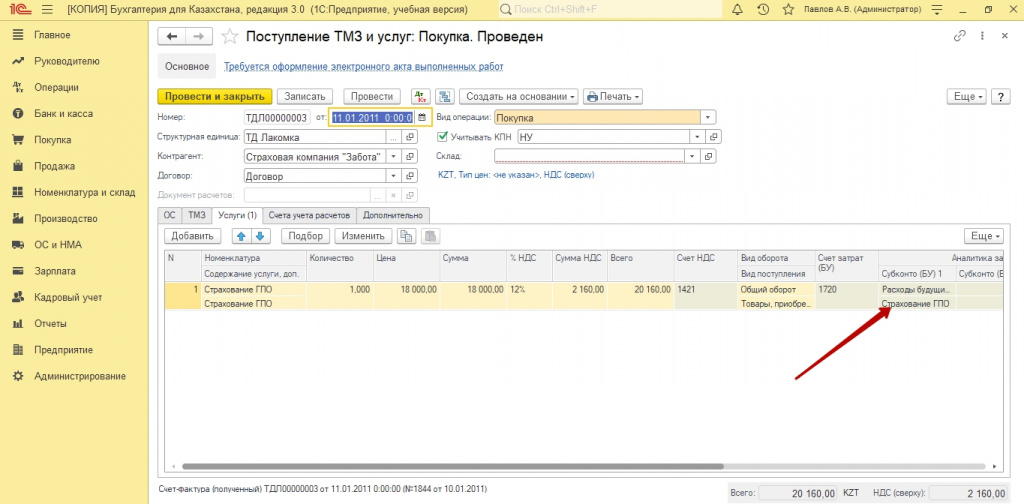
Task: Open the document structure icon
Action: point(445,96)
